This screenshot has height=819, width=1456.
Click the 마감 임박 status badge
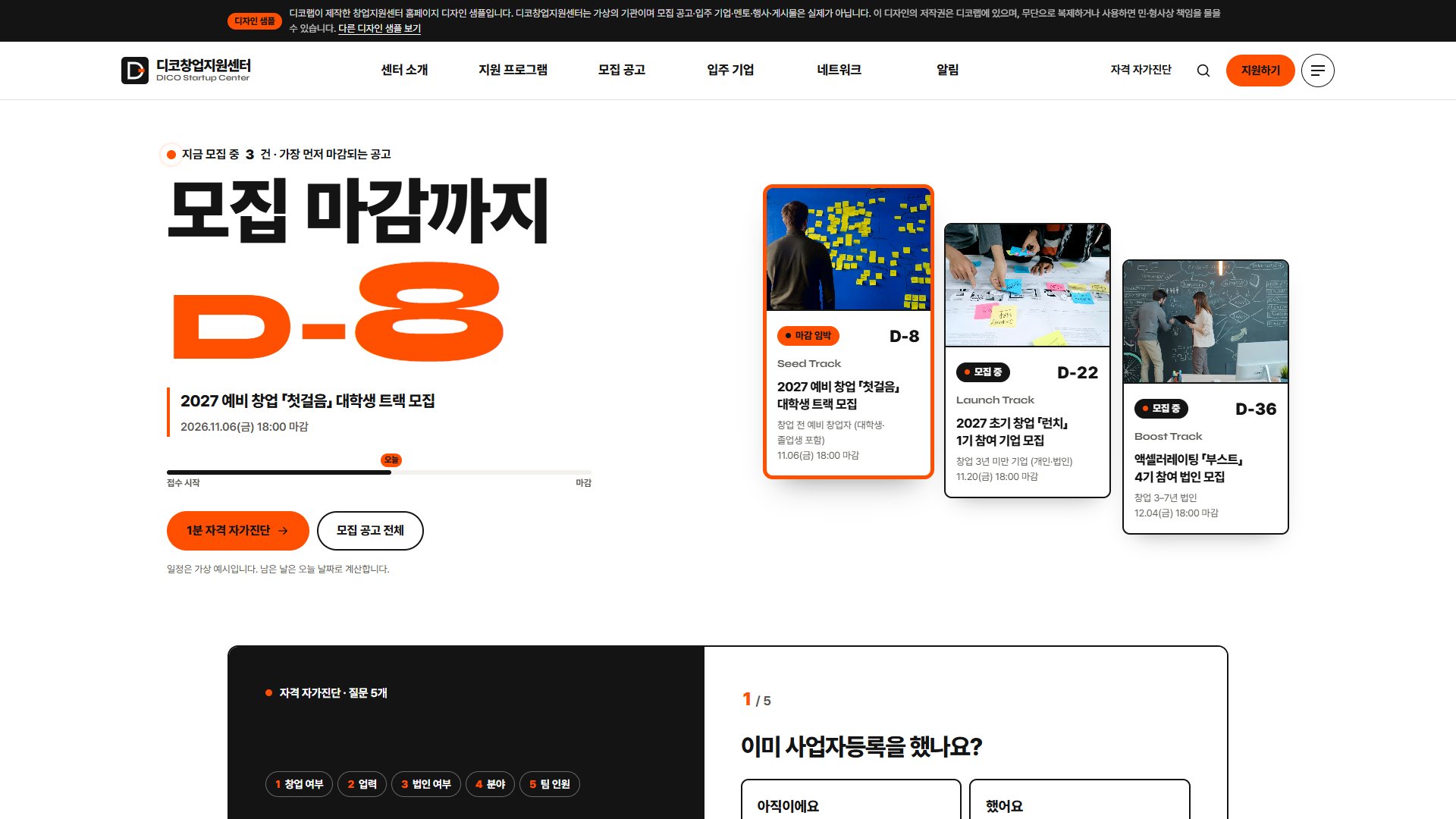(808, 336)
